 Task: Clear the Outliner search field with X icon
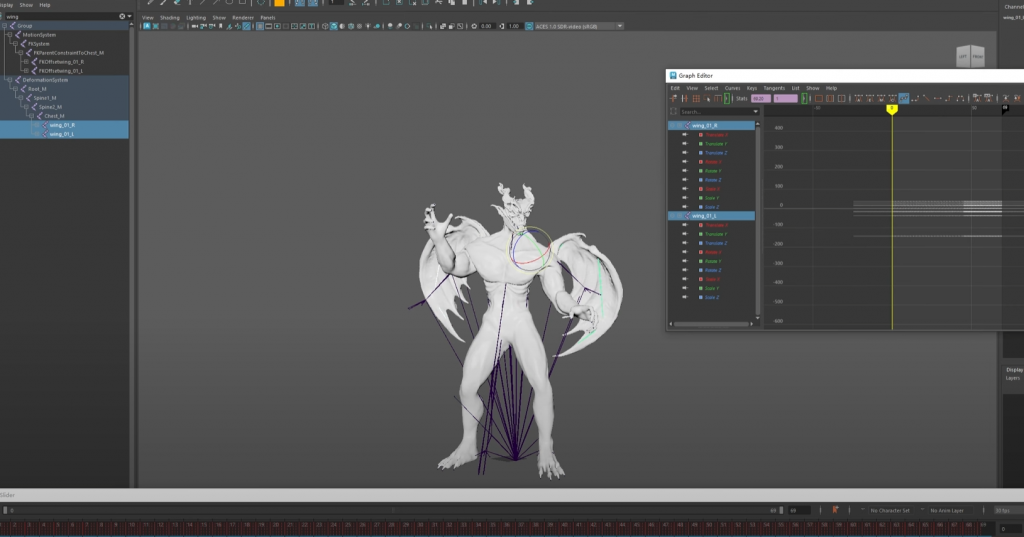(x=122, y=16)
